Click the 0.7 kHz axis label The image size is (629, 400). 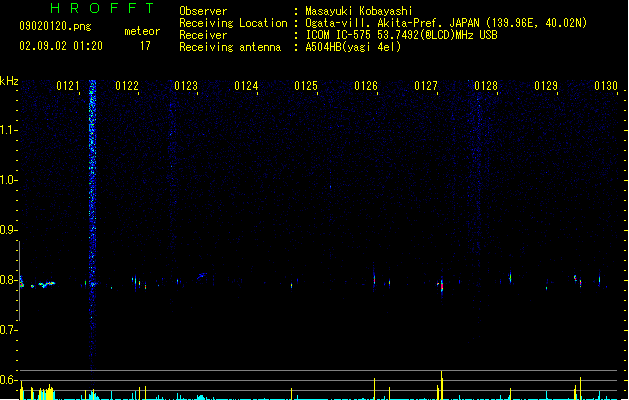(x=8, y=330)
